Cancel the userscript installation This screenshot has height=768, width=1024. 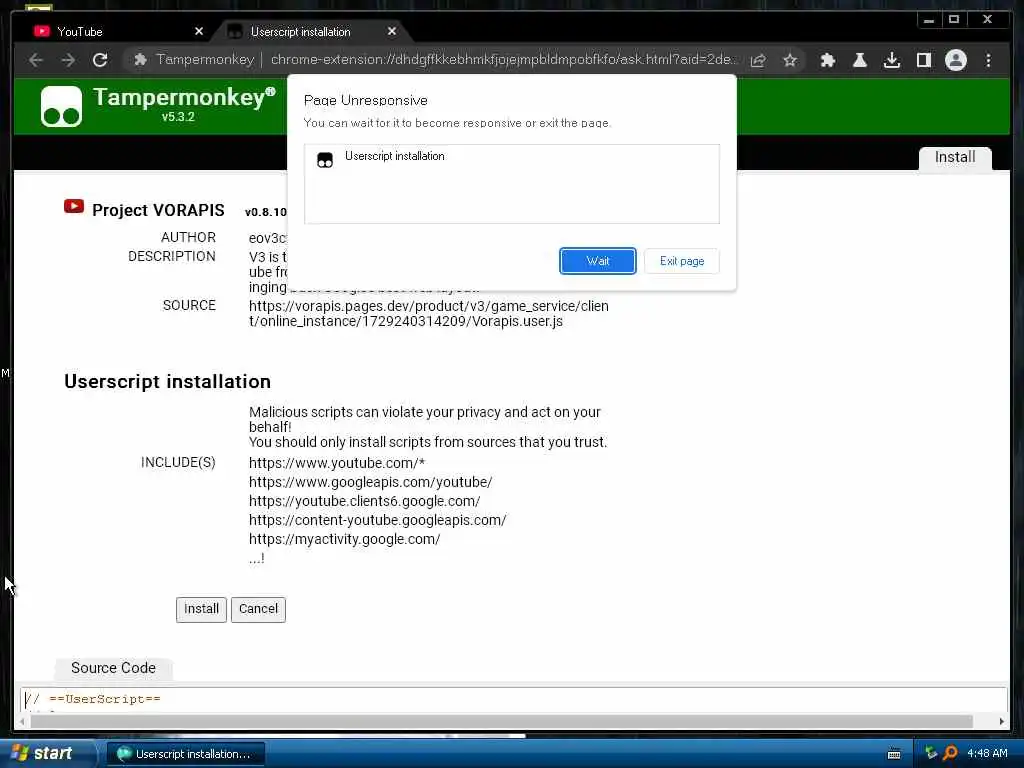click(258, 609)
